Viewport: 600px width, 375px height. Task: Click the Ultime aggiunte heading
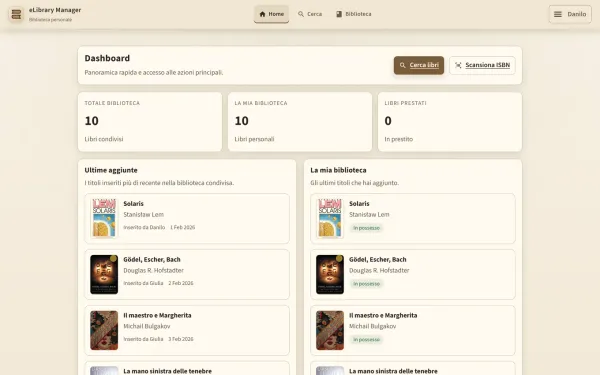click(111, 170)
